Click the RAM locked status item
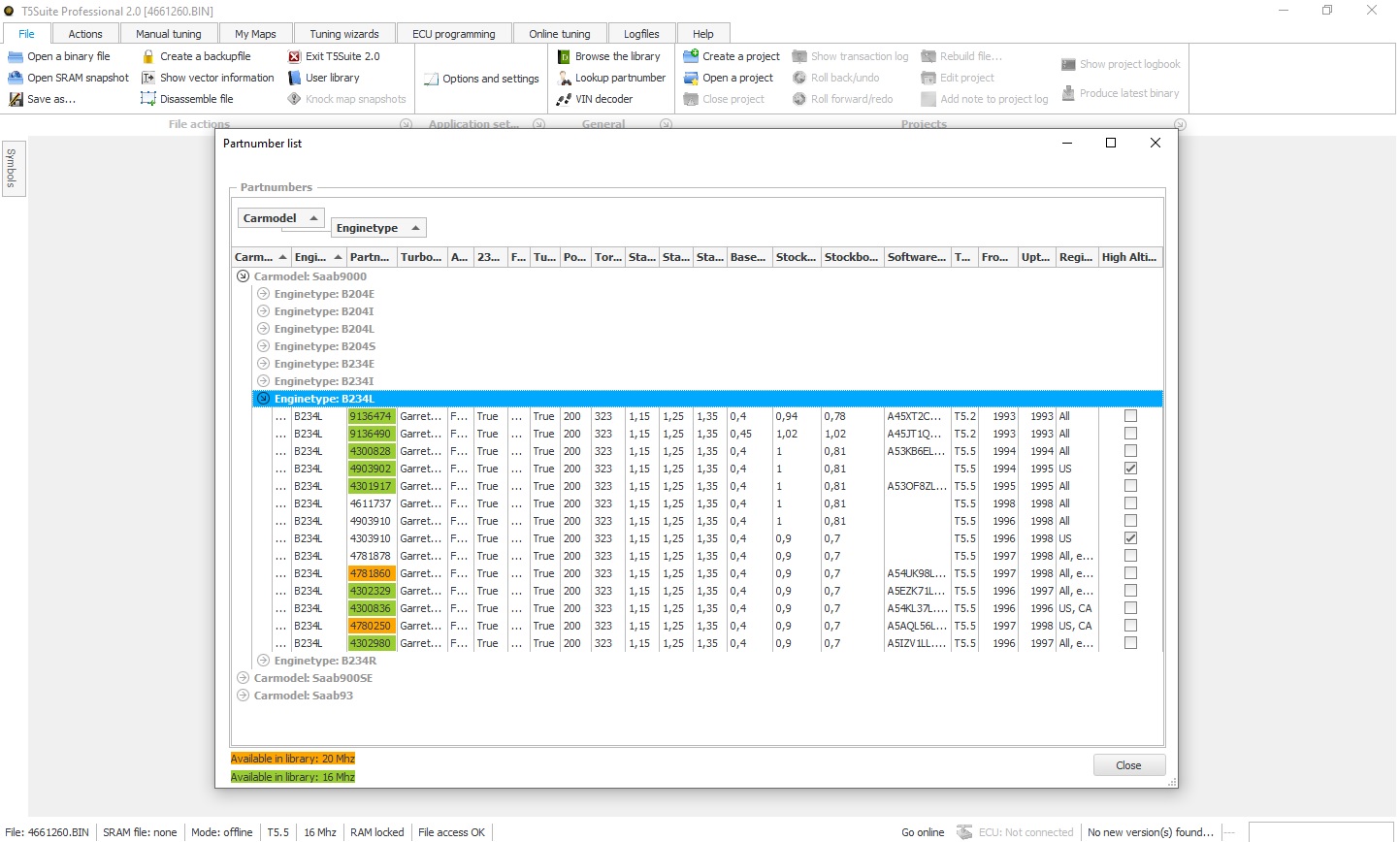1400x842 pixels. [376, 832]
